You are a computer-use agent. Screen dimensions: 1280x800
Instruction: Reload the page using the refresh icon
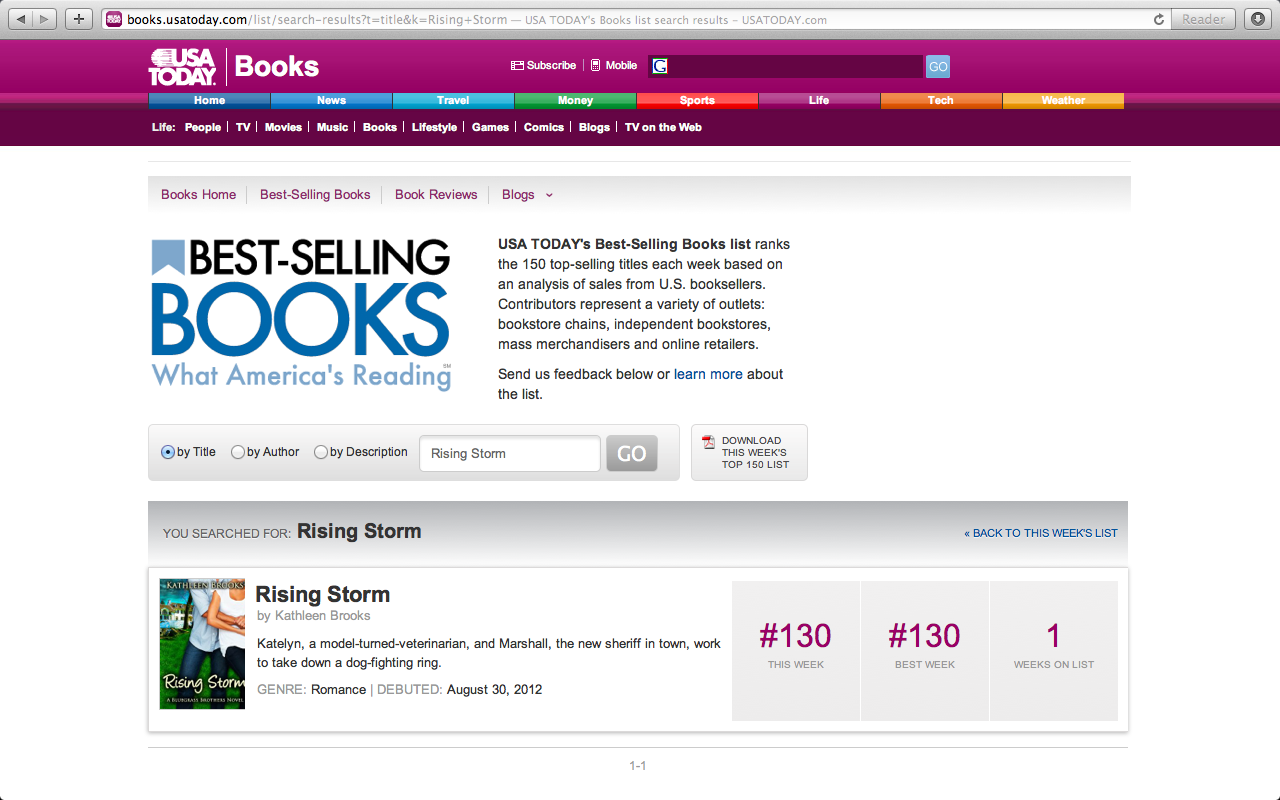pos(1159,19)
